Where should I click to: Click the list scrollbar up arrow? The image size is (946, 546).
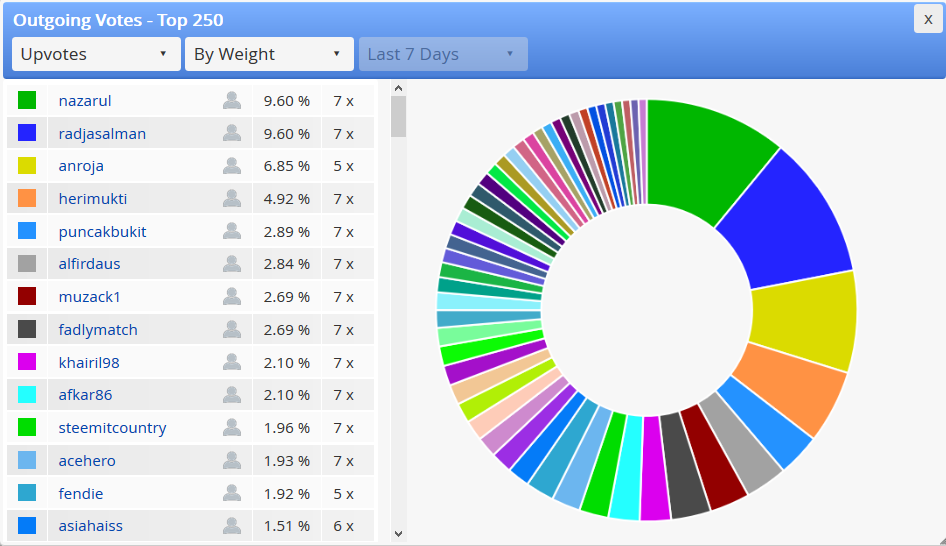[398, 88]
